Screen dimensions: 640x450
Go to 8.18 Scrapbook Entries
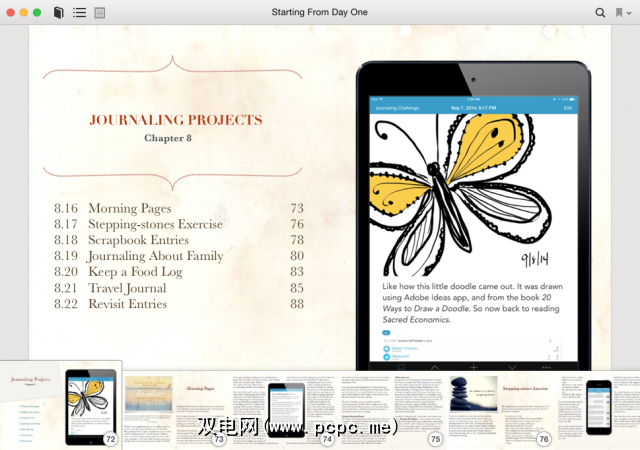tap(179, 240)
